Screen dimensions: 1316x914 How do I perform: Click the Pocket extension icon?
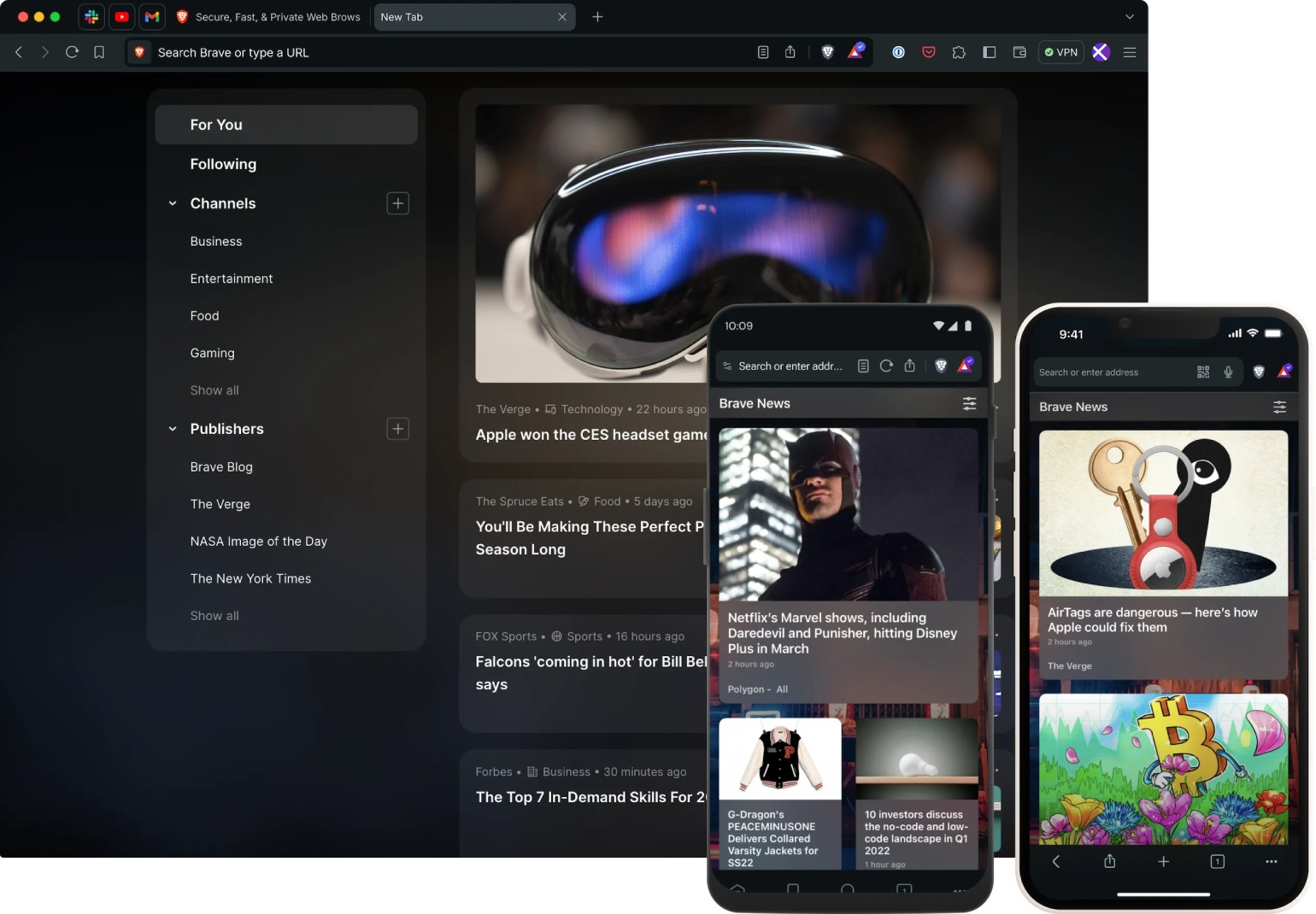pyautogui.click(x=929, y=52)
